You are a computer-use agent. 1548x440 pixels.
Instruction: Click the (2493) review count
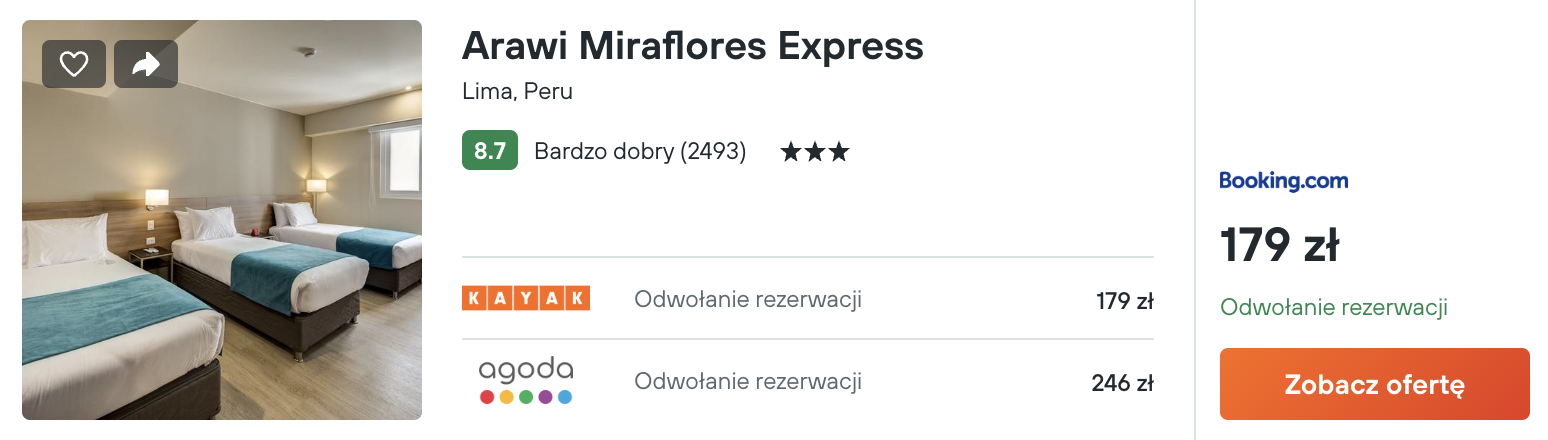[x=713, y=152]
